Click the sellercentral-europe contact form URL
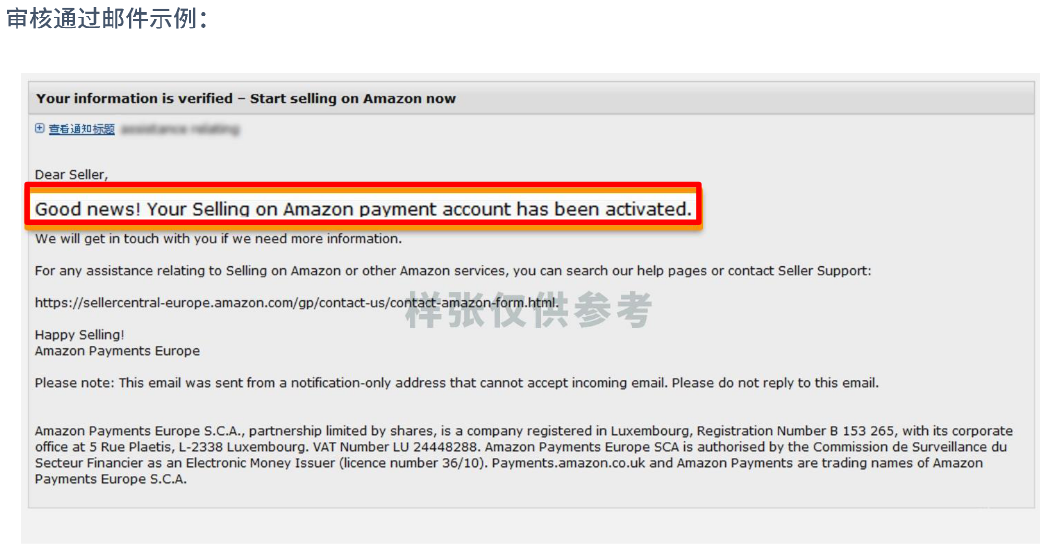The image size is (1040, 552). [x=296, y=303]
